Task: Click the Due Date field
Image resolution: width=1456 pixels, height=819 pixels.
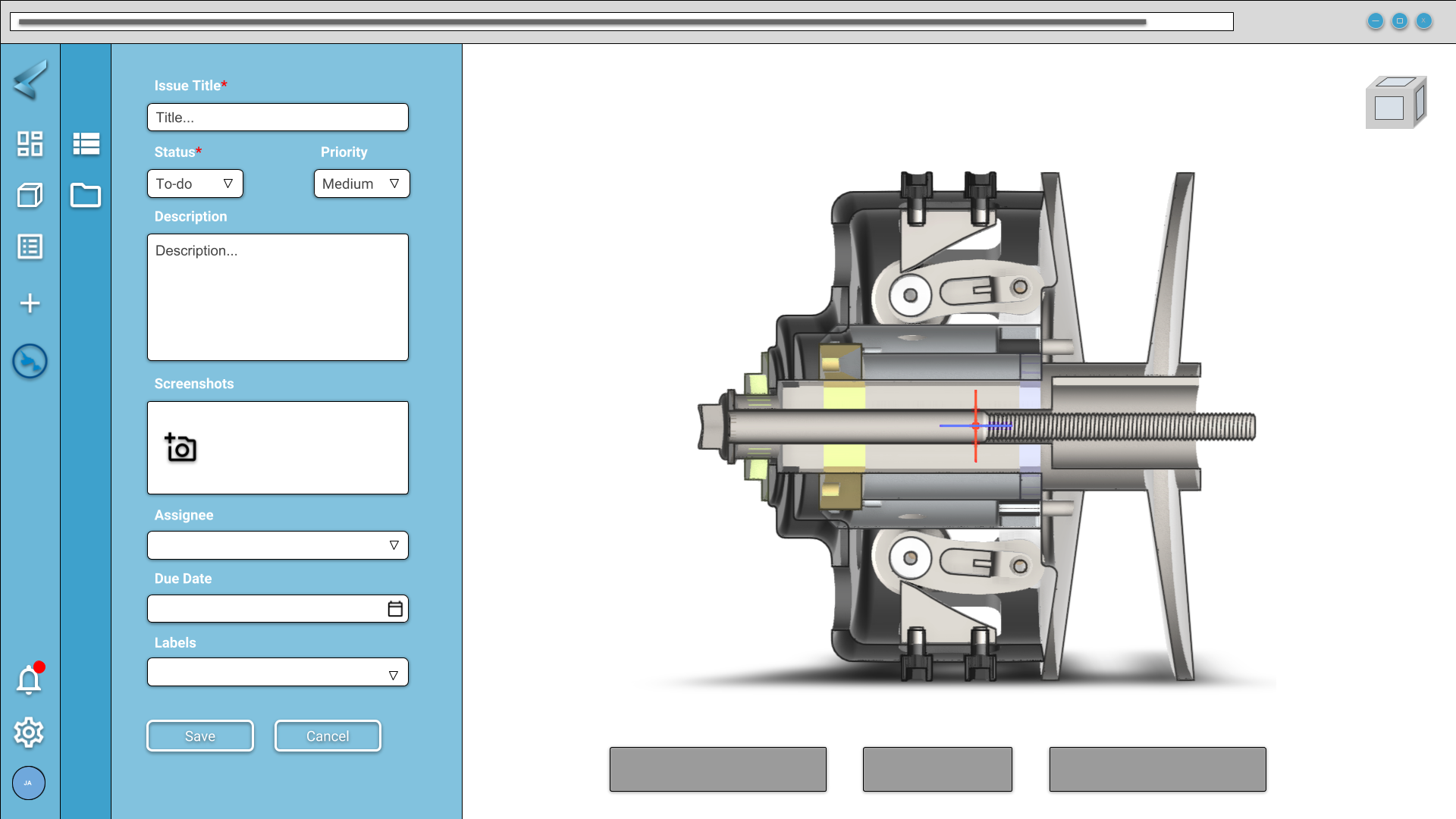Action: tap(278, 609)
